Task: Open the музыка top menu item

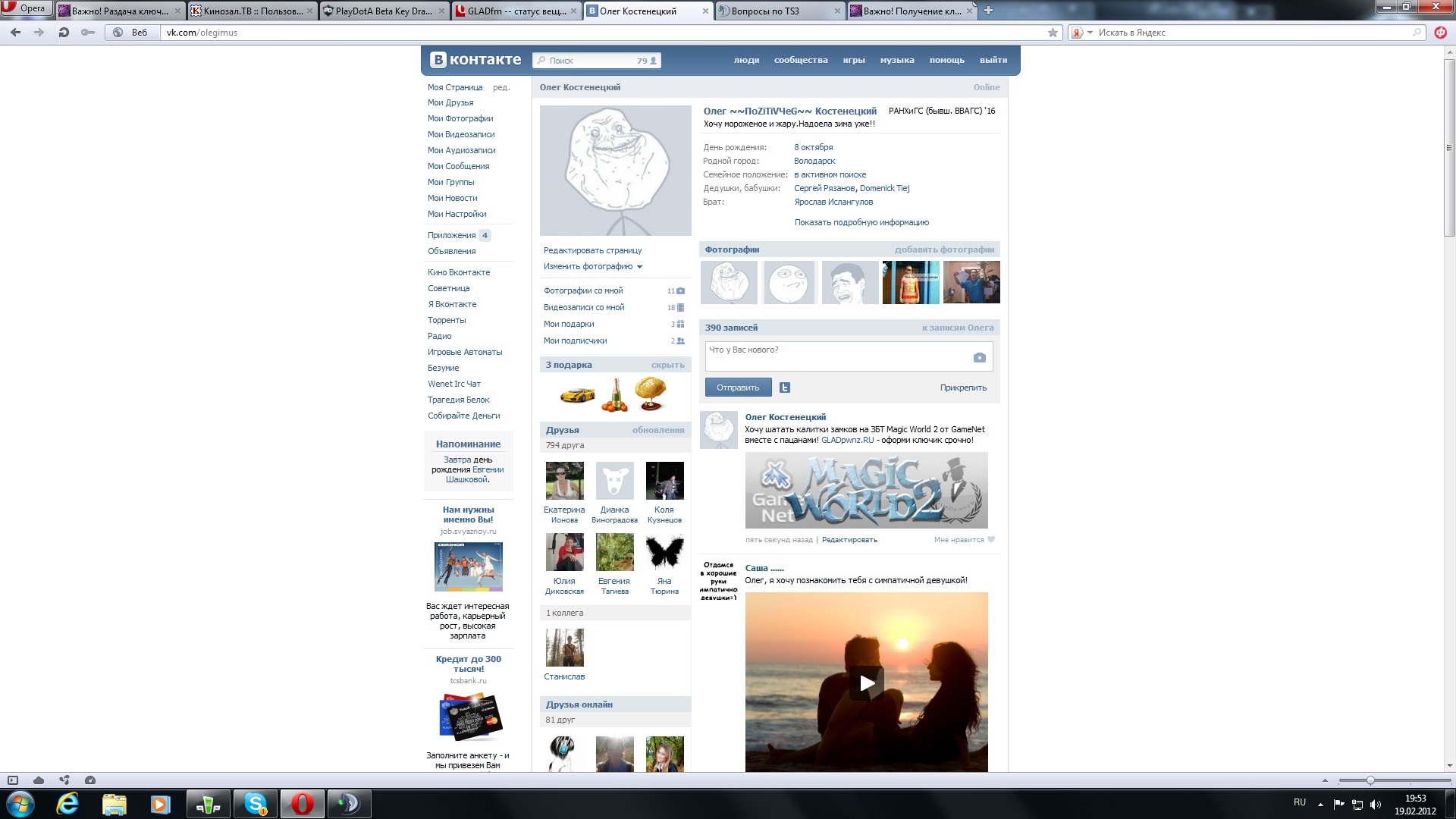Action: coord(896,60)
